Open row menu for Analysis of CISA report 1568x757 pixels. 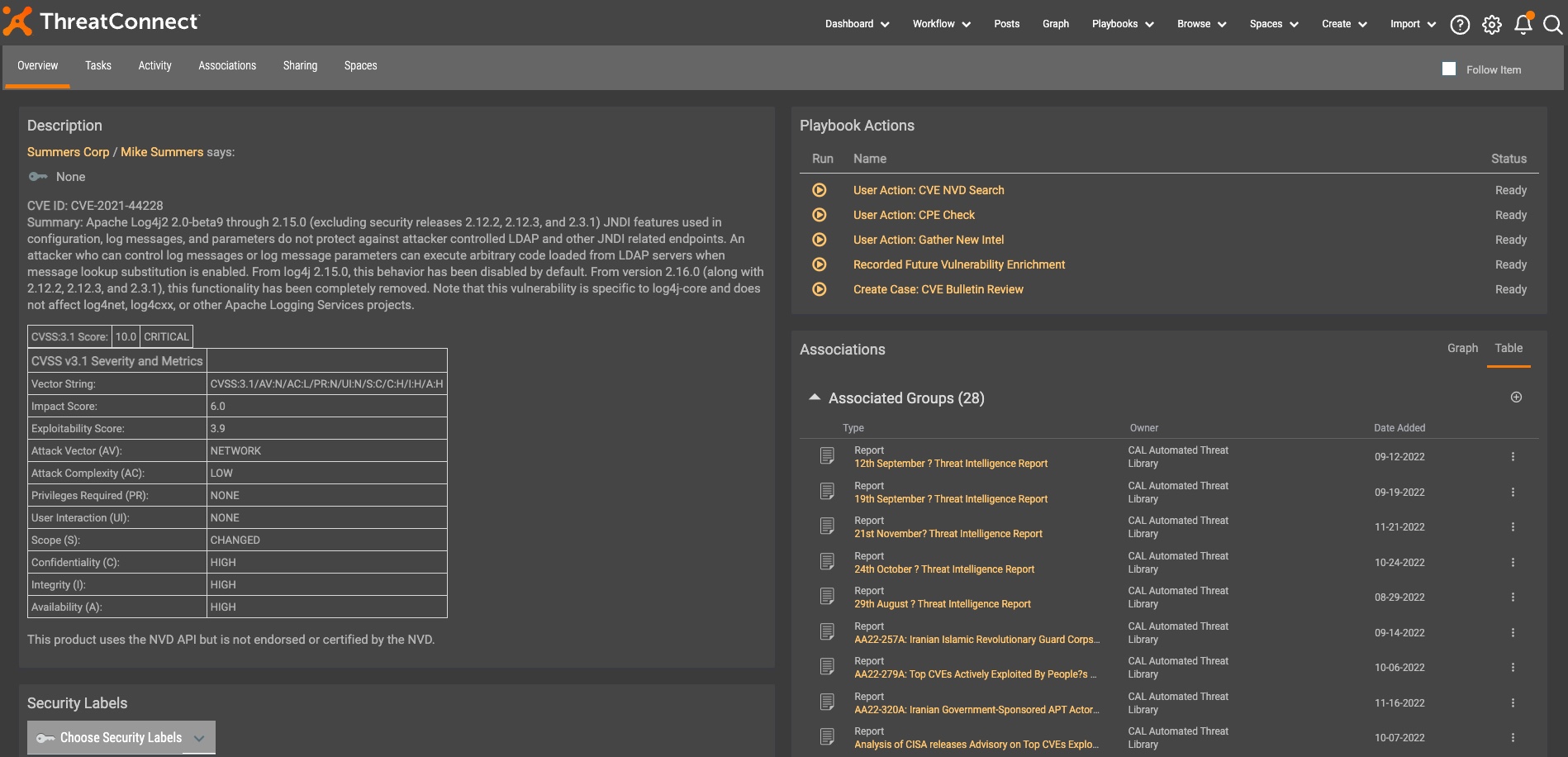(1513, 738)
